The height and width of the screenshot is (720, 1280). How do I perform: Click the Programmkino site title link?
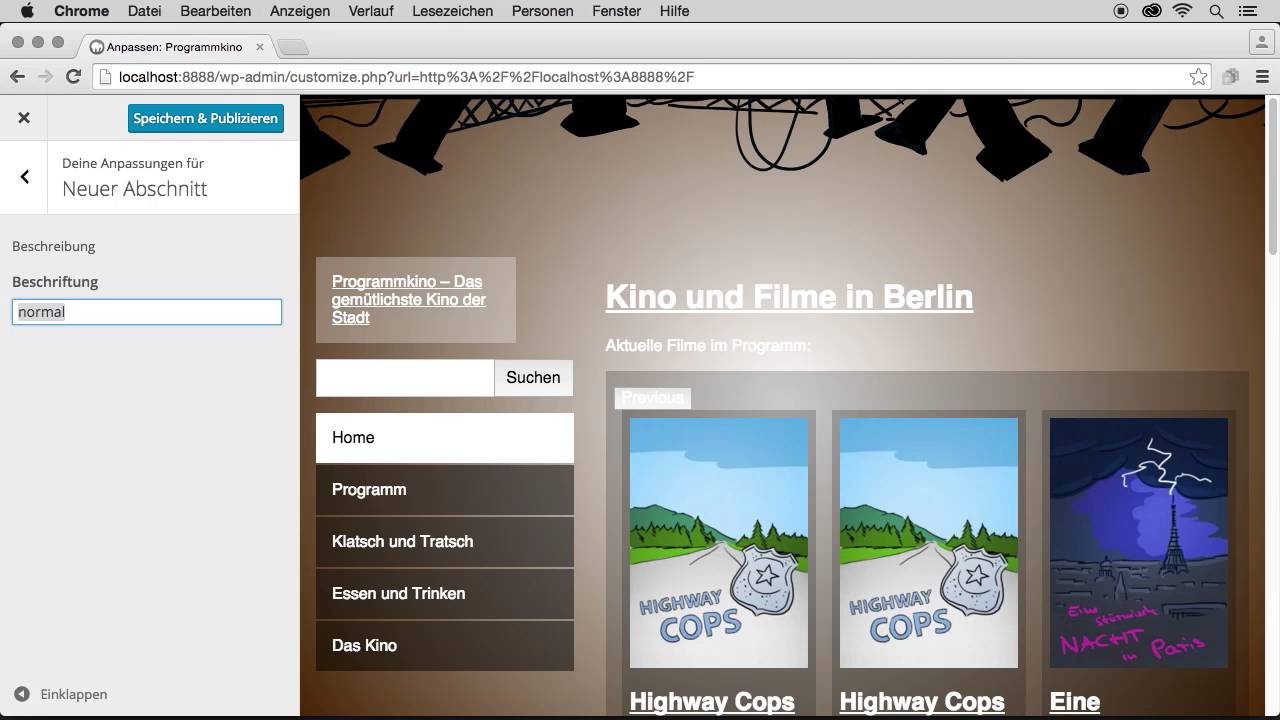click(x=409, y=299)
